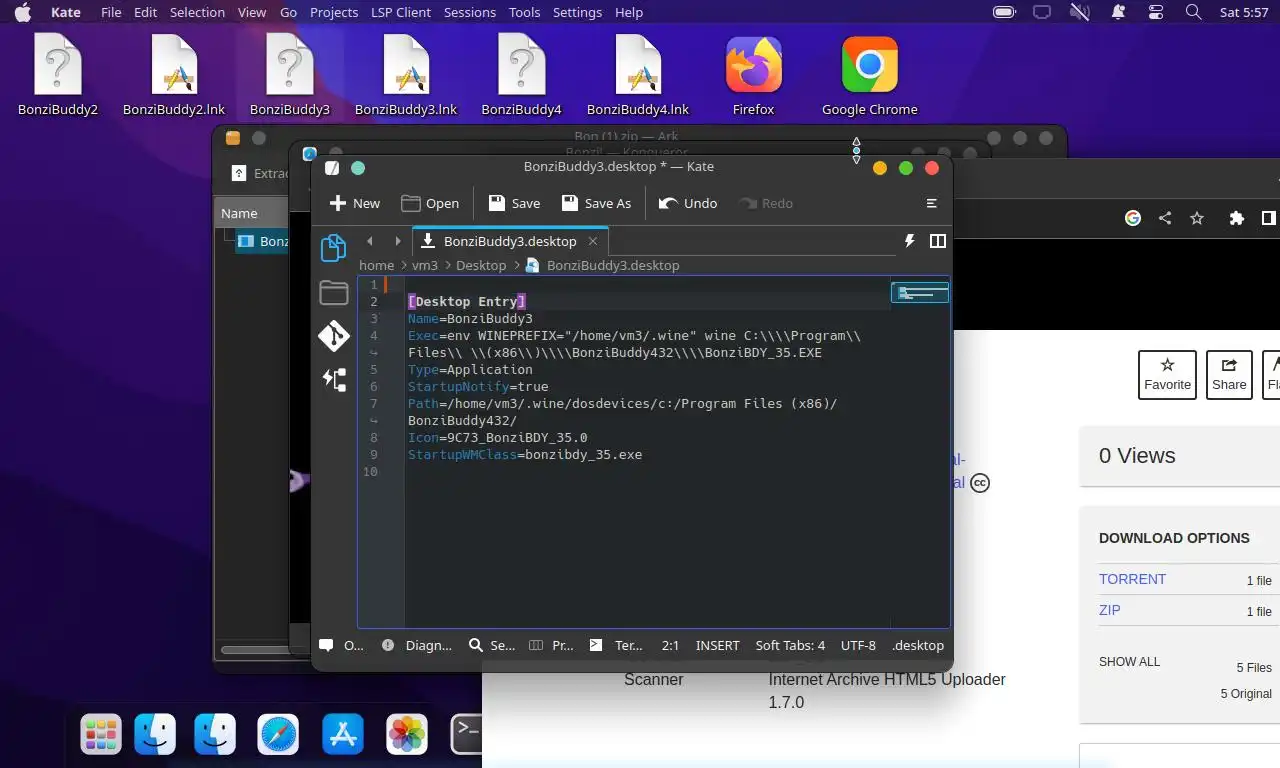1280x768 pixels.
Task: Click the StartupNotify=true line
Action: (478, 386)
